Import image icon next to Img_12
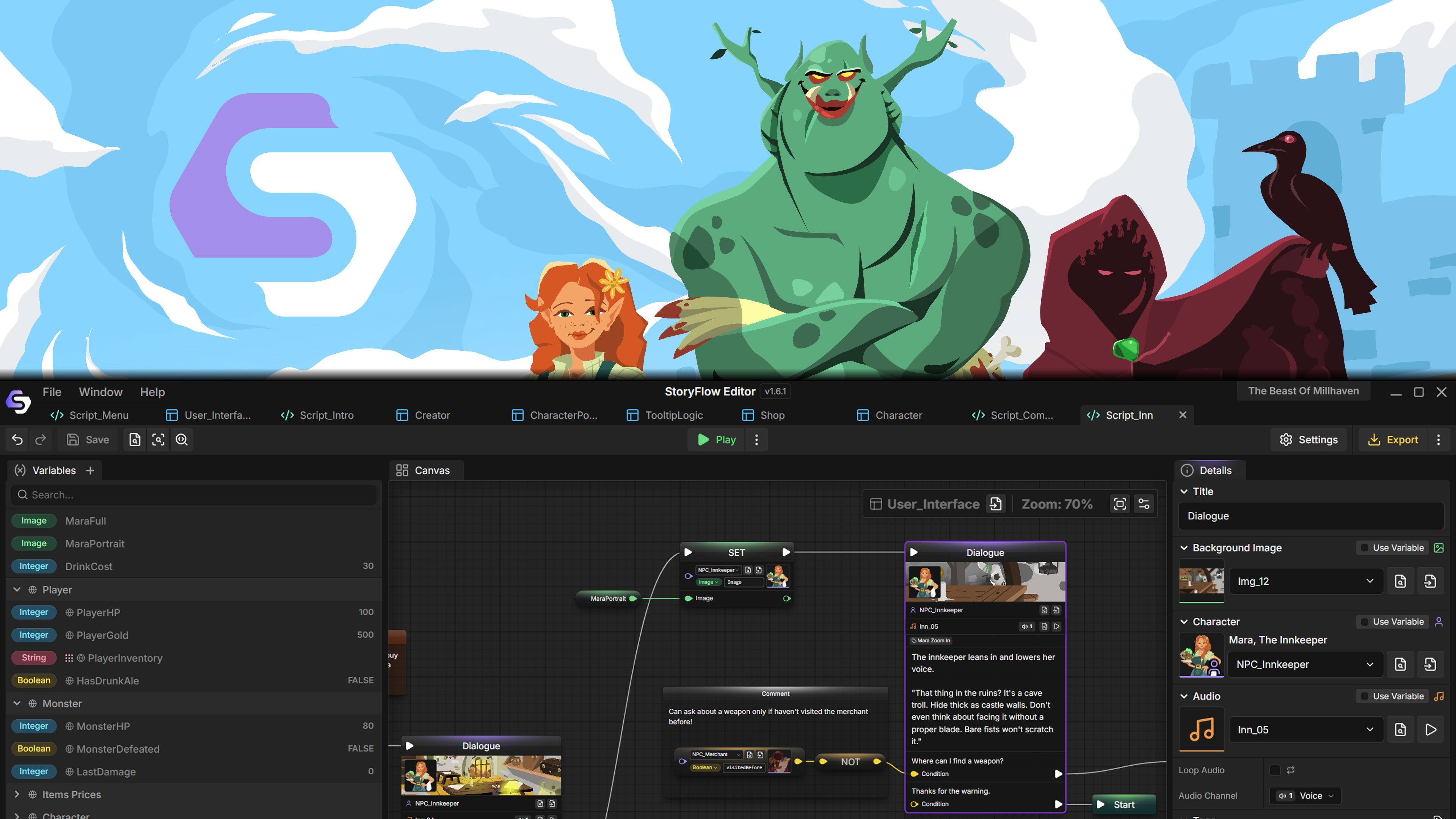This screenshot has height=819, width=1456. (x=1431, y=581)
